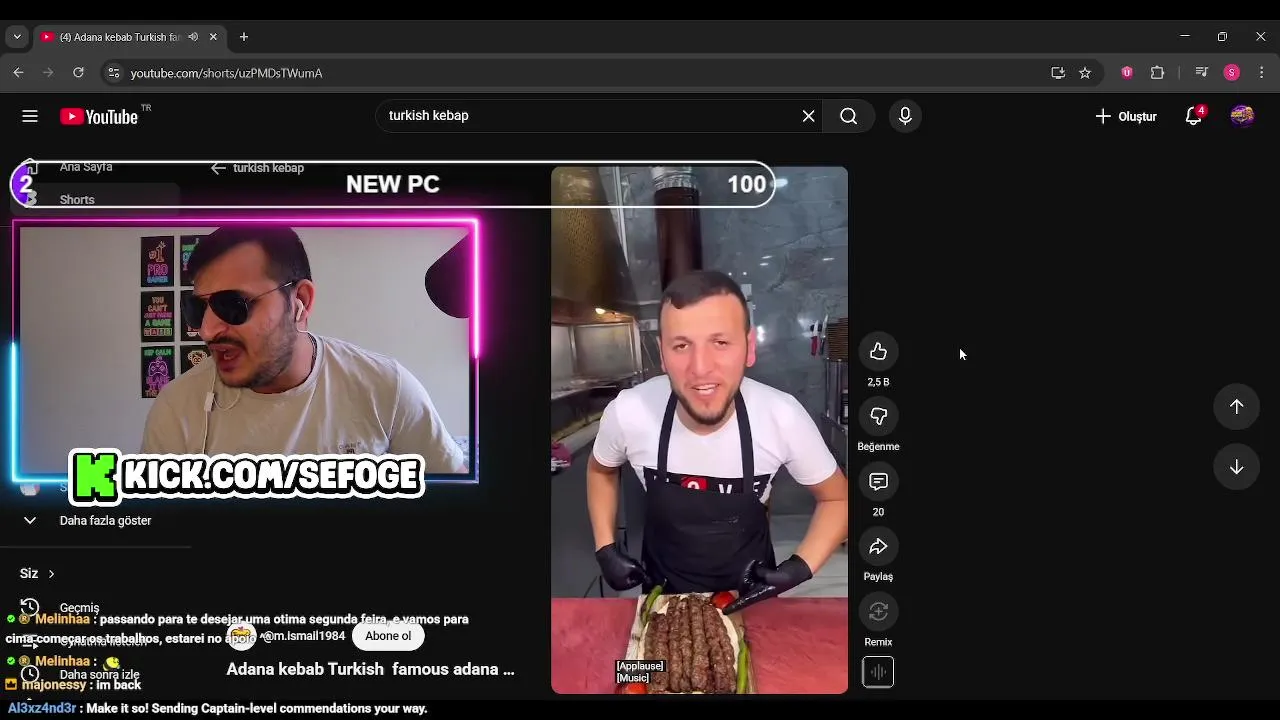View site information icon in address bar
The image size is (1280, 720).
113,73
